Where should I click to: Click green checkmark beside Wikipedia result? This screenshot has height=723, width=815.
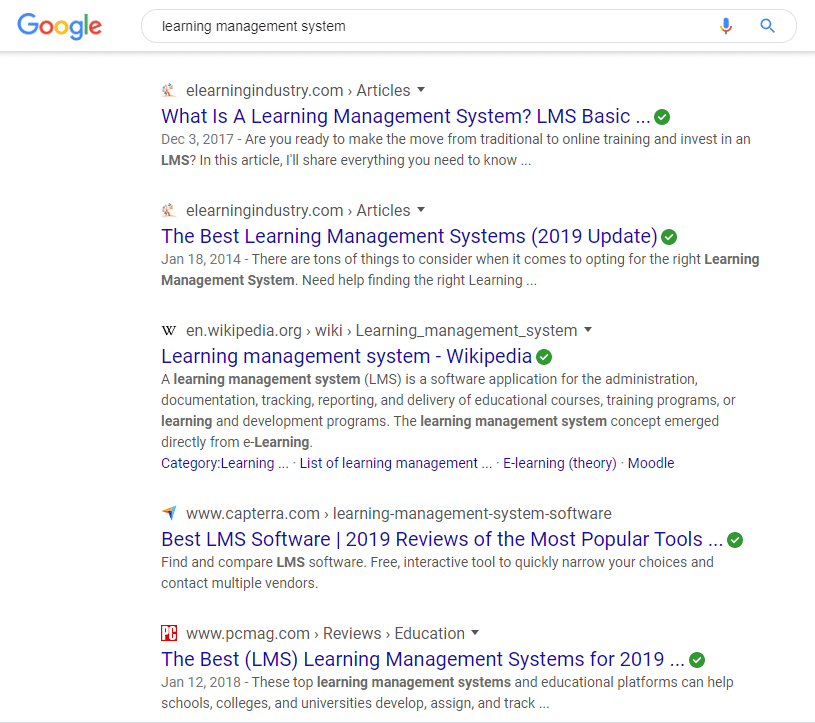click(x=544, y=357)
